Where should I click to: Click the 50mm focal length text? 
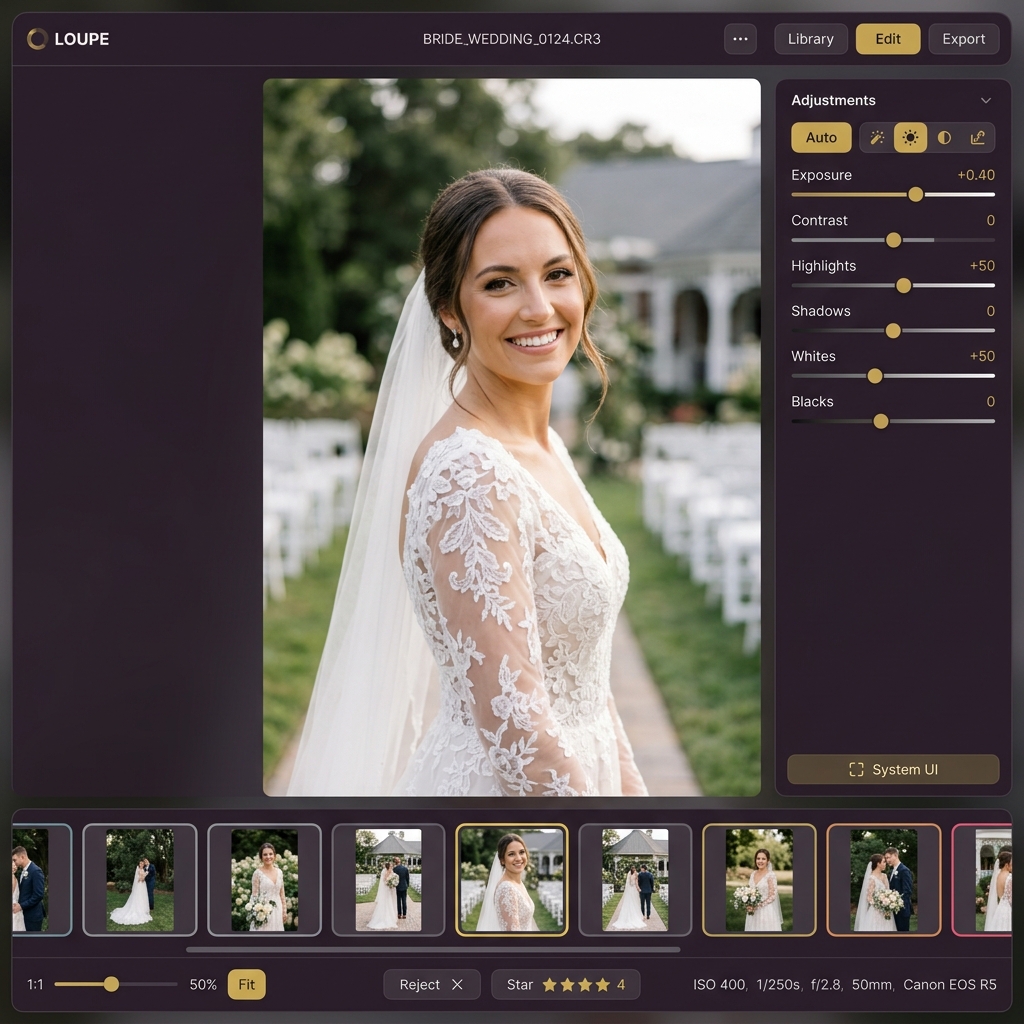[872, 984]
